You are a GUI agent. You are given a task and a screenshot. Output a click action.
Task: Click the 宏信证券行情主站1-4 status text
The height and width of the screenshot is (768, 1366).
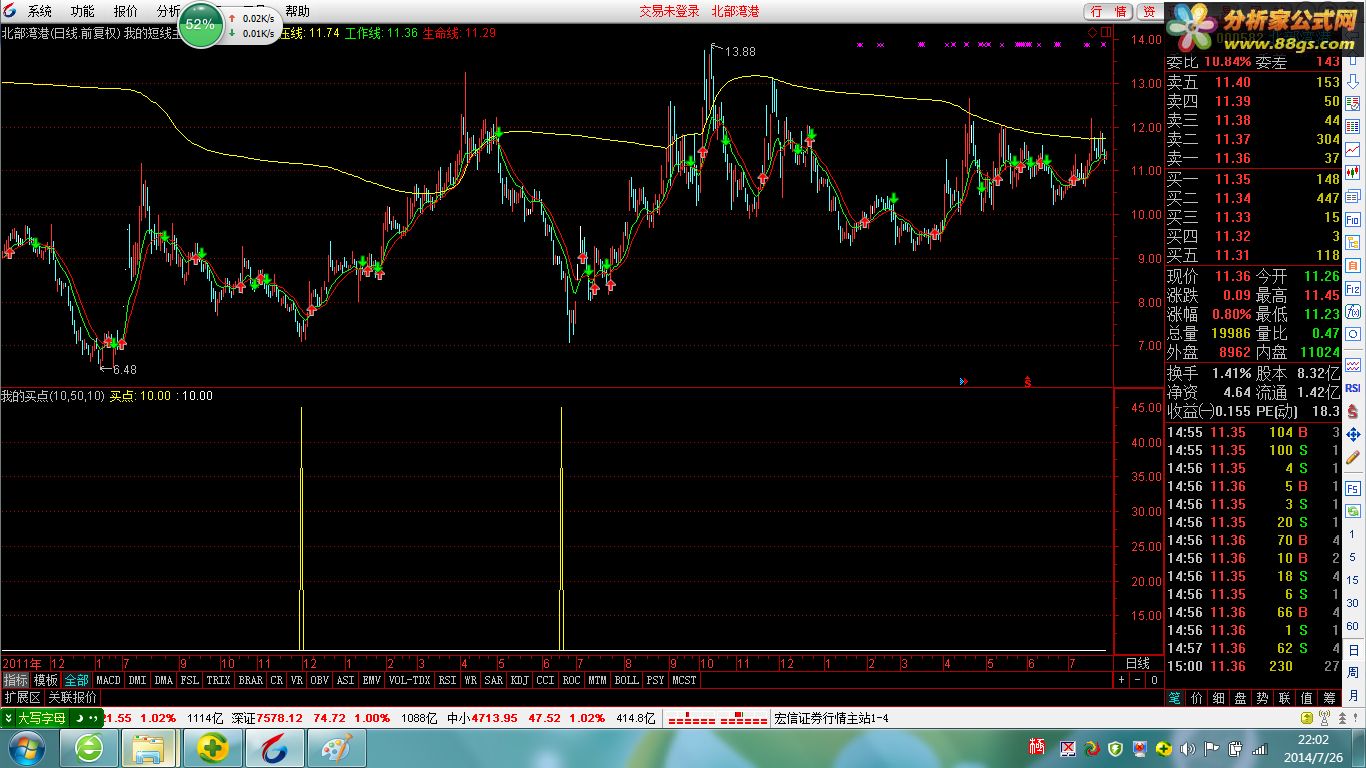coord(831,718)
